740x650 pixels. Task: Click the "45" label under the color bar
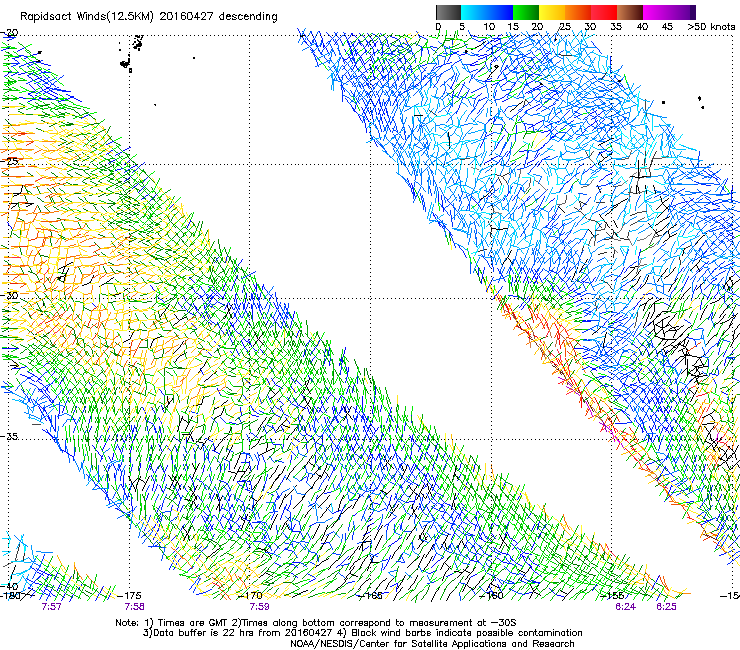pos(667,27)
